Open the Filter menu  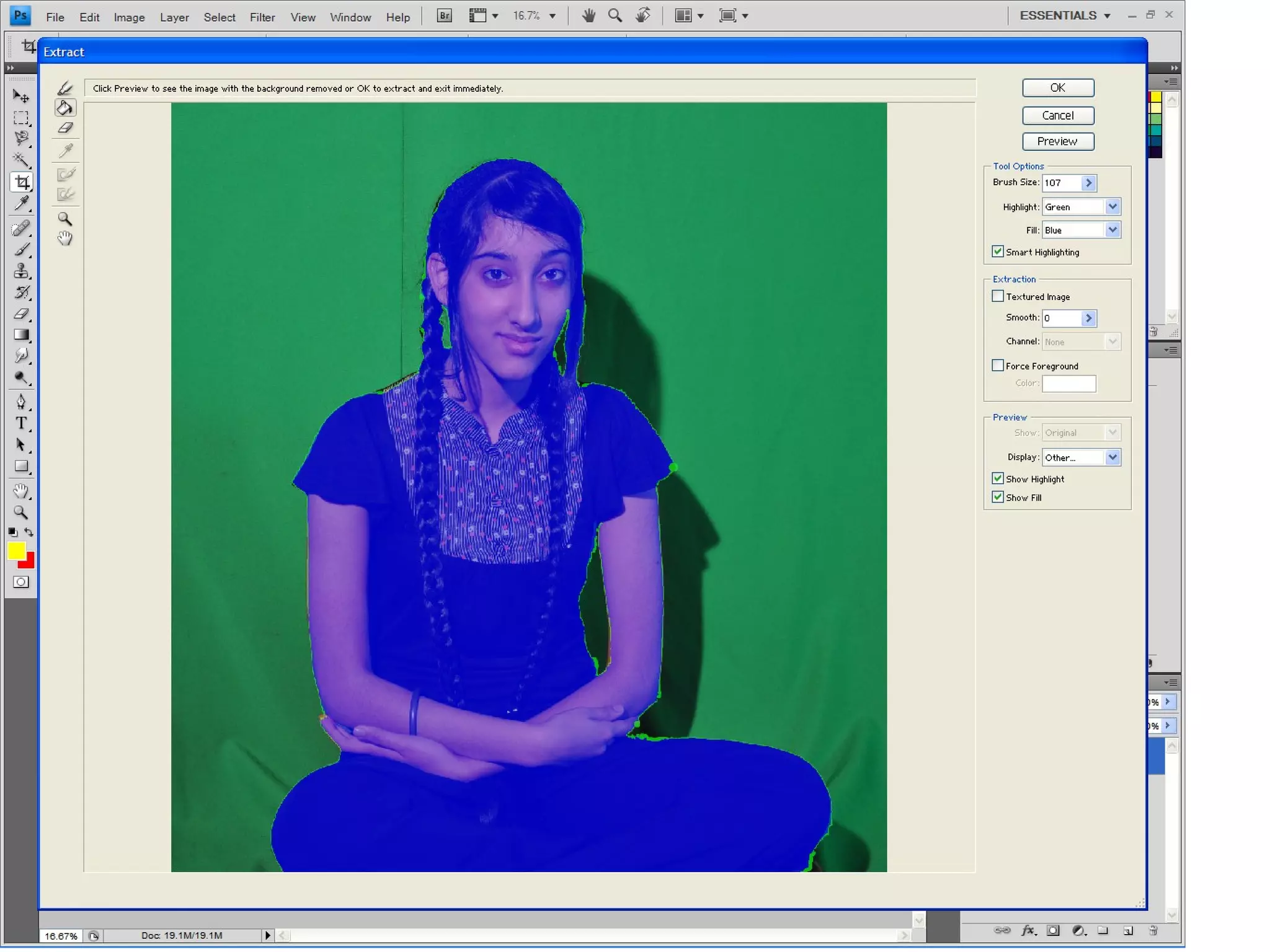tap(262, 17)
